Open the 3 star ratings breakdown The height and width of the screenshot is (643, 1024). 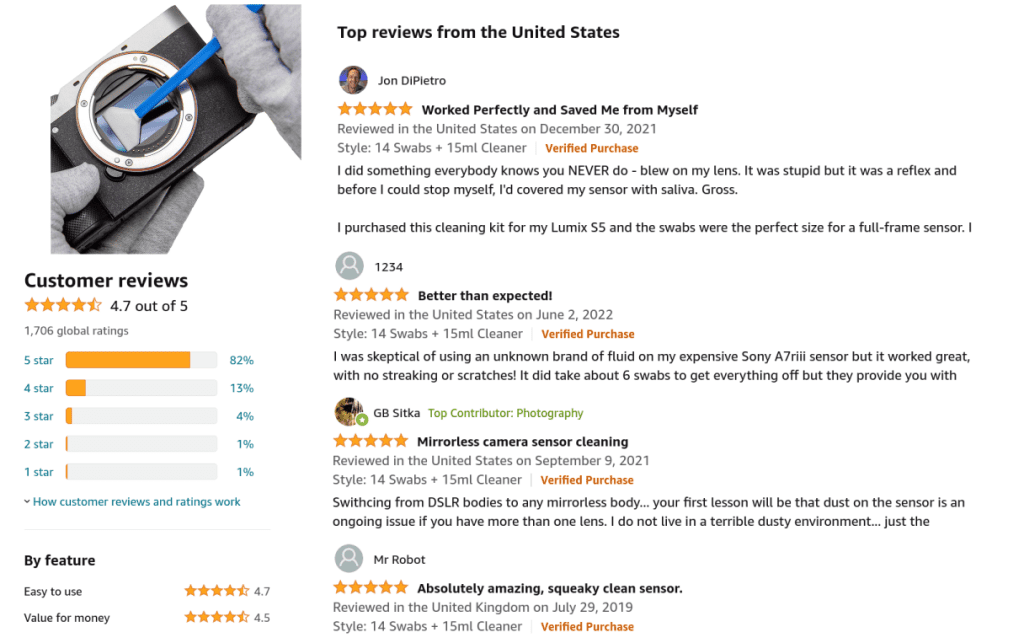coord(38,415)
